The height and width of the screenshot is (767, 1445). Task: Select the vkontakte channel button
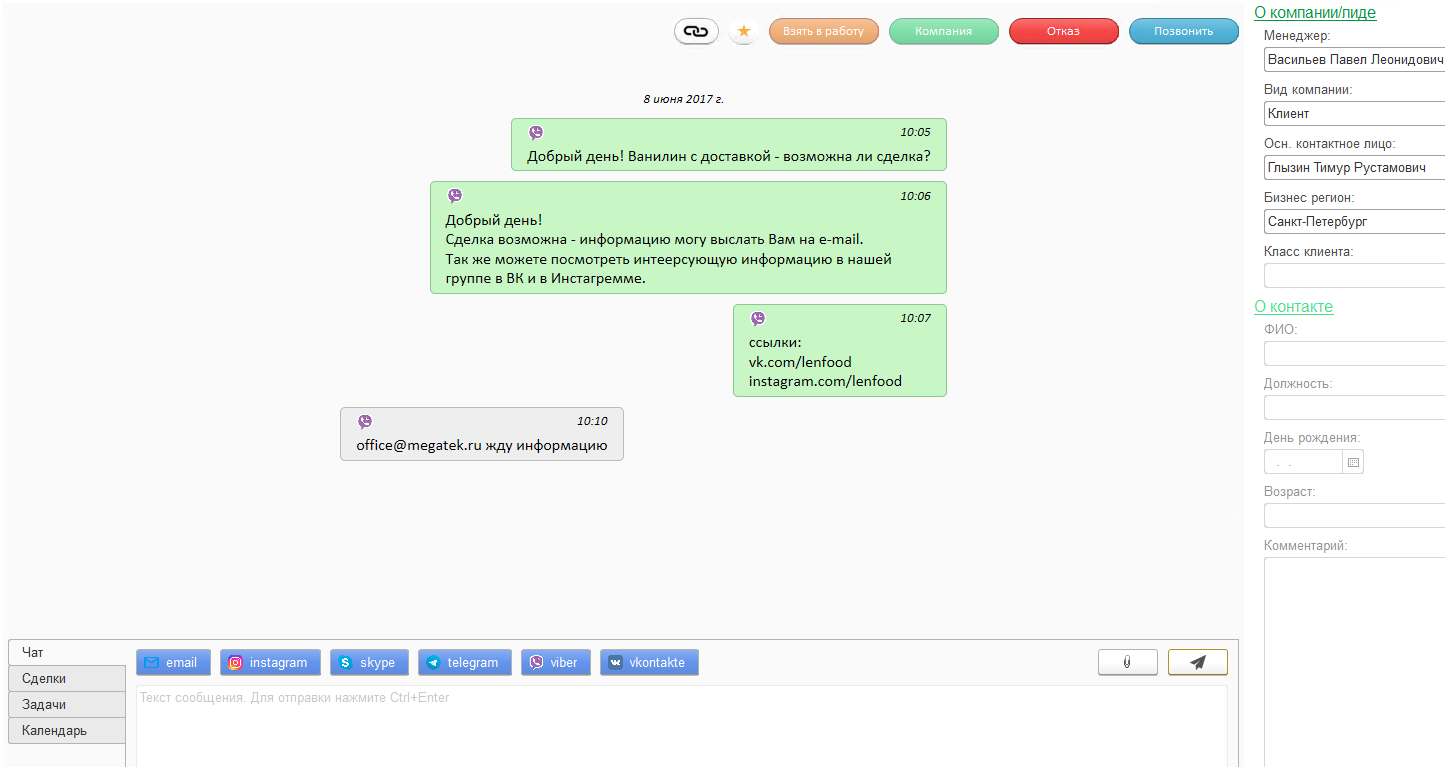click(649, 662)
